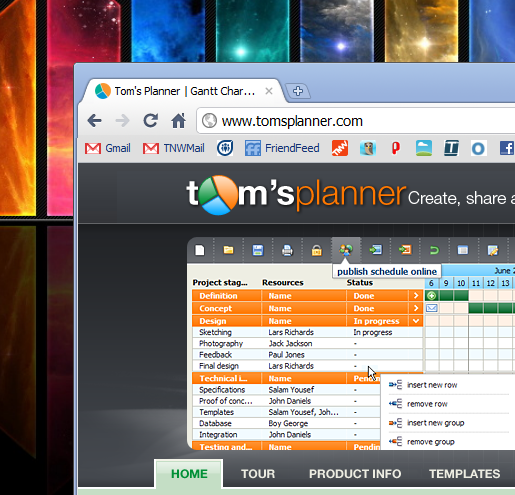The height and width of the screenshot is (495, 515).
Task: Click the green plus marker in Definition row
Action: (432, 296)
